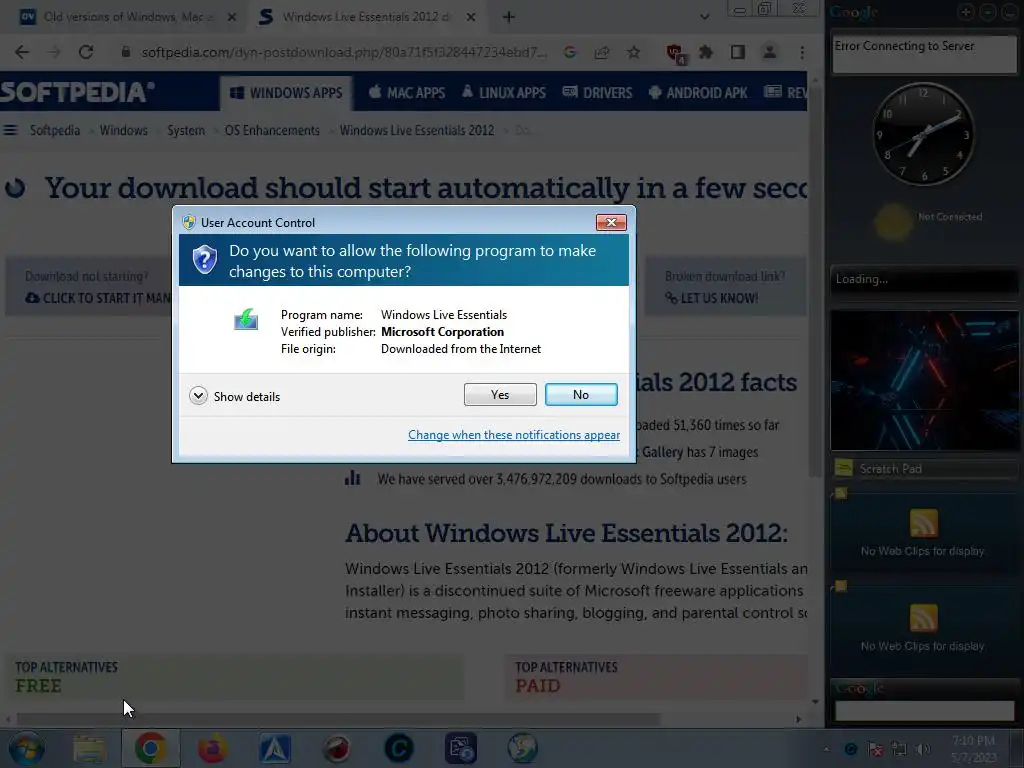This screenshot has height=768, width=1024.
Task: Click the share page icon in address bar
Action: pos(601,52)
